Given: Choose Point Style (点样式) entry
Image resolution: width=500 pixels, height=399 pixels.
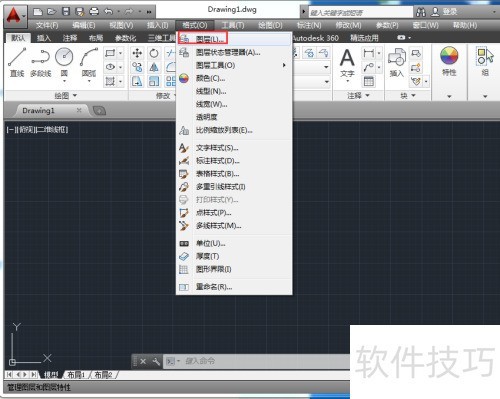Looking at the screenshot, I should point(234,213).
